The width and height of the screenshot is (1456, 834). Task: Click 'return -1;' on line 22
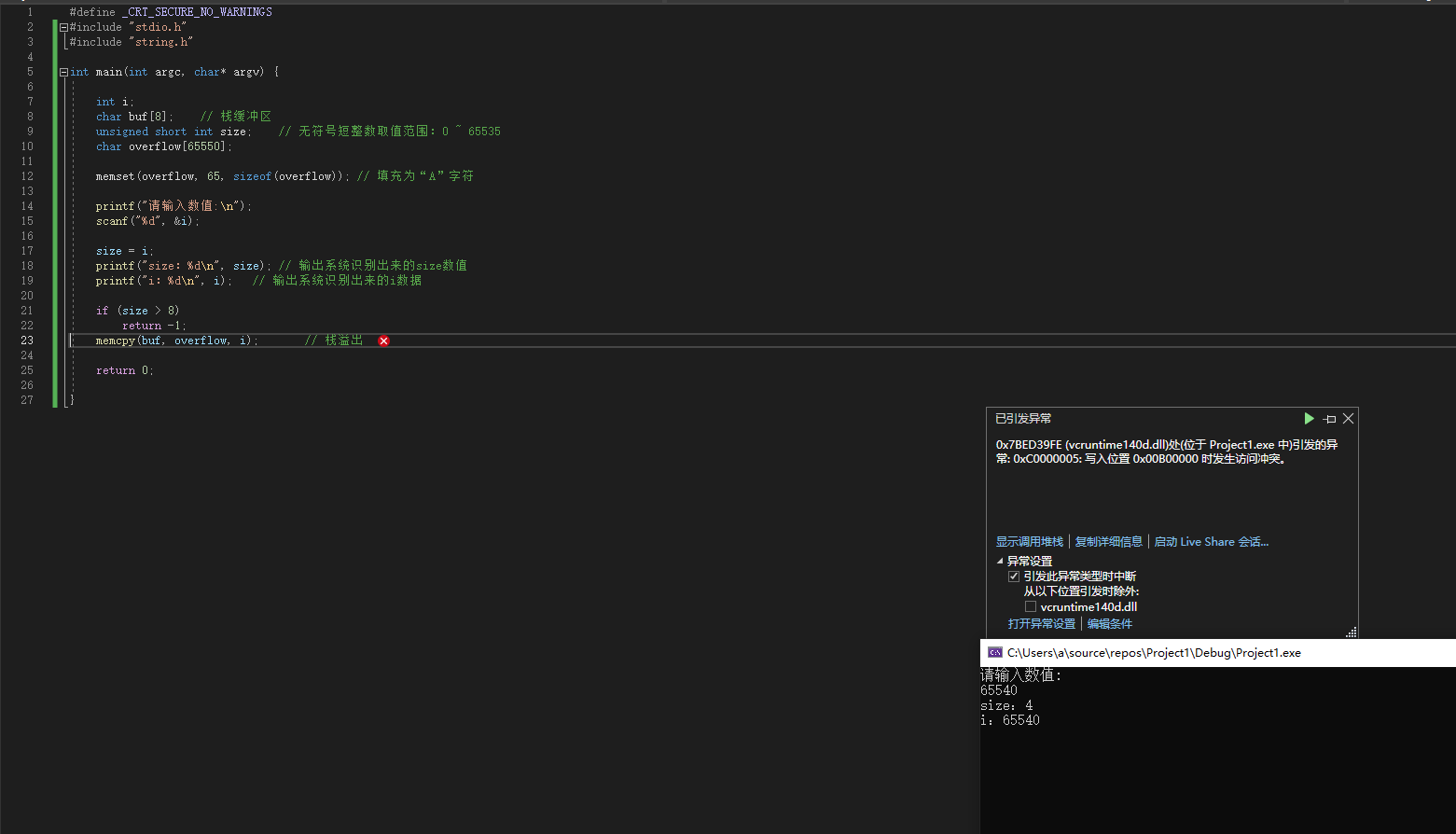point(154,326)
